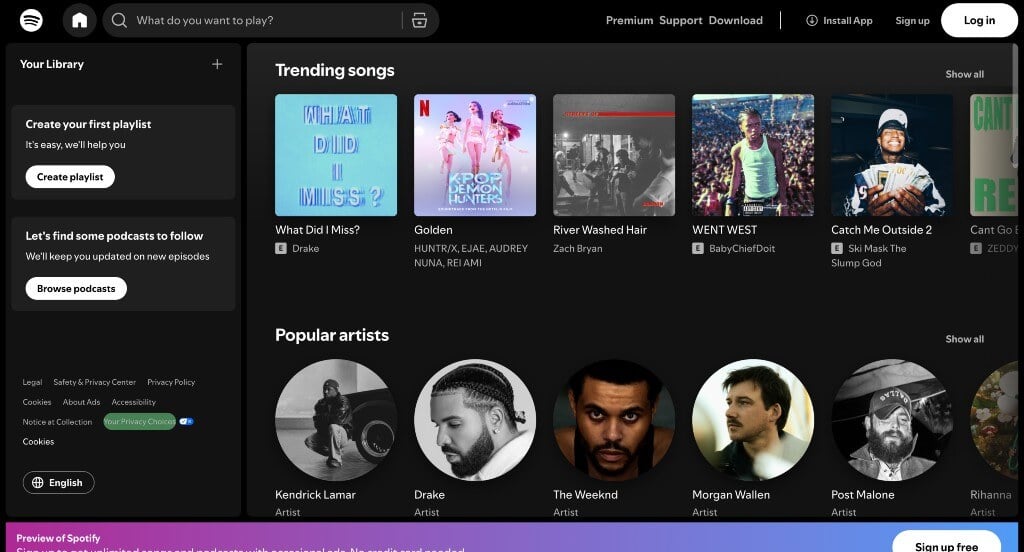Image resolution: width=1024 pixels, height=552 pixels.
Task: Click Your Privacy Choices link
Action: [139, 421]
